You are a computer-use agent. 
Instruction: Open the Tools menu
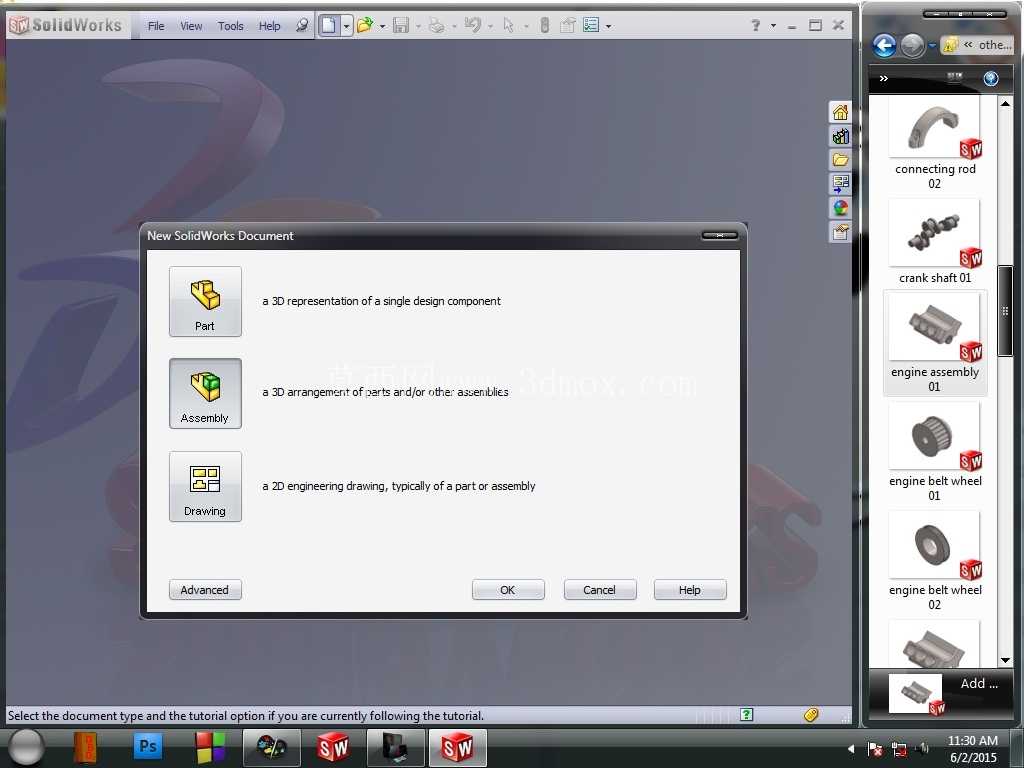click(231, 26)
